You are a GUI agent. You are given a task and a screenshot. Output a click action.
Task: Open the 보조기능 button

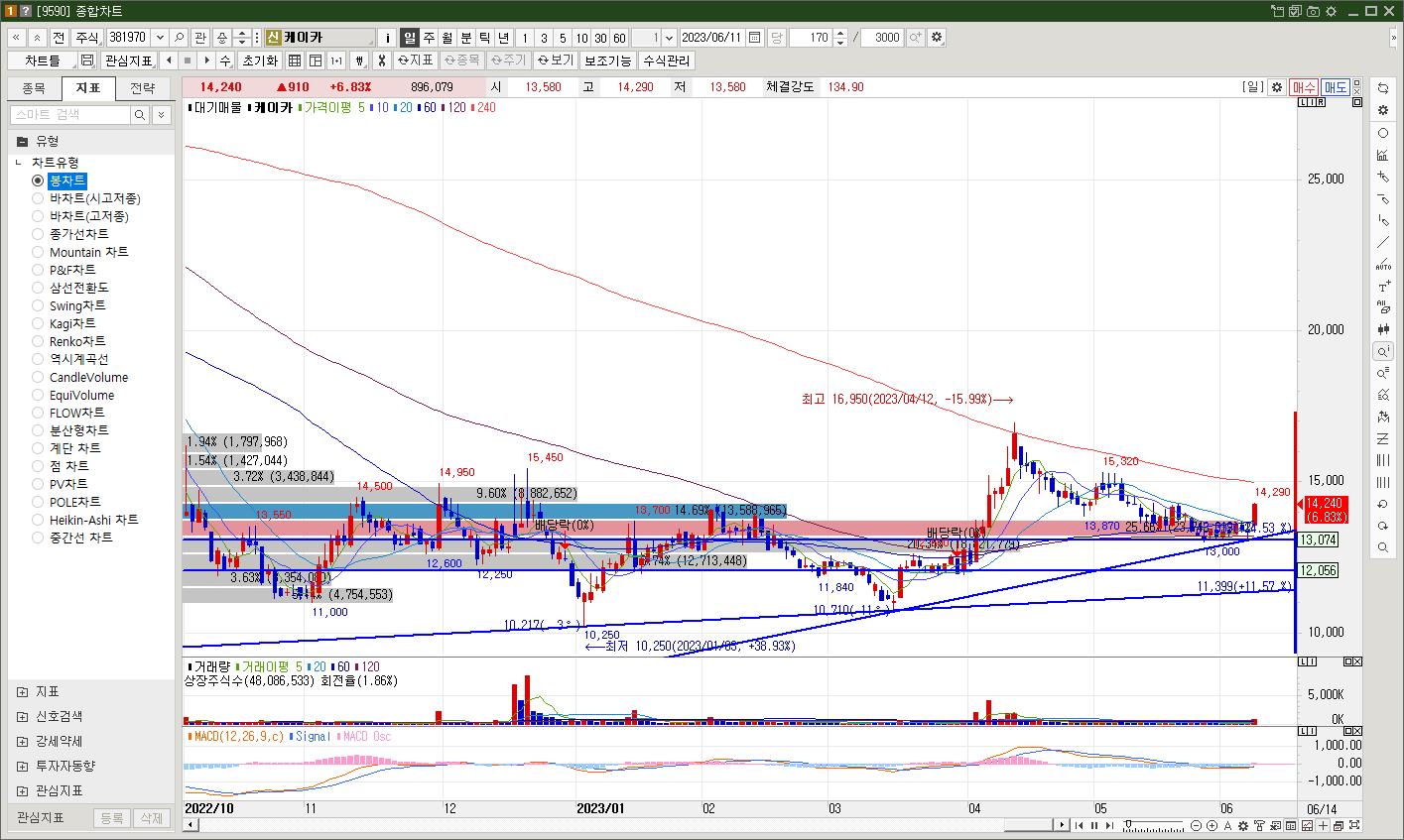[x=607, y=60]
